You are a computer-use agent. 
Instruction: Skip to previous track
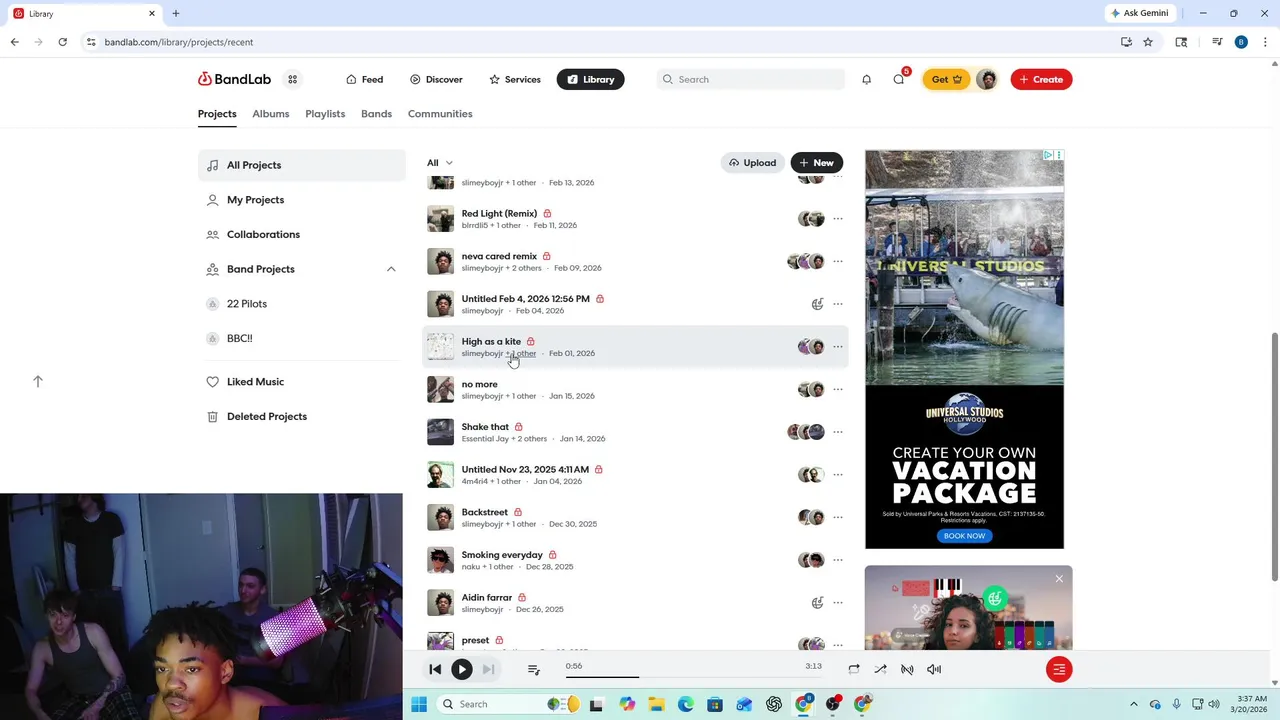pyautogui.click(x=435, y=669)
